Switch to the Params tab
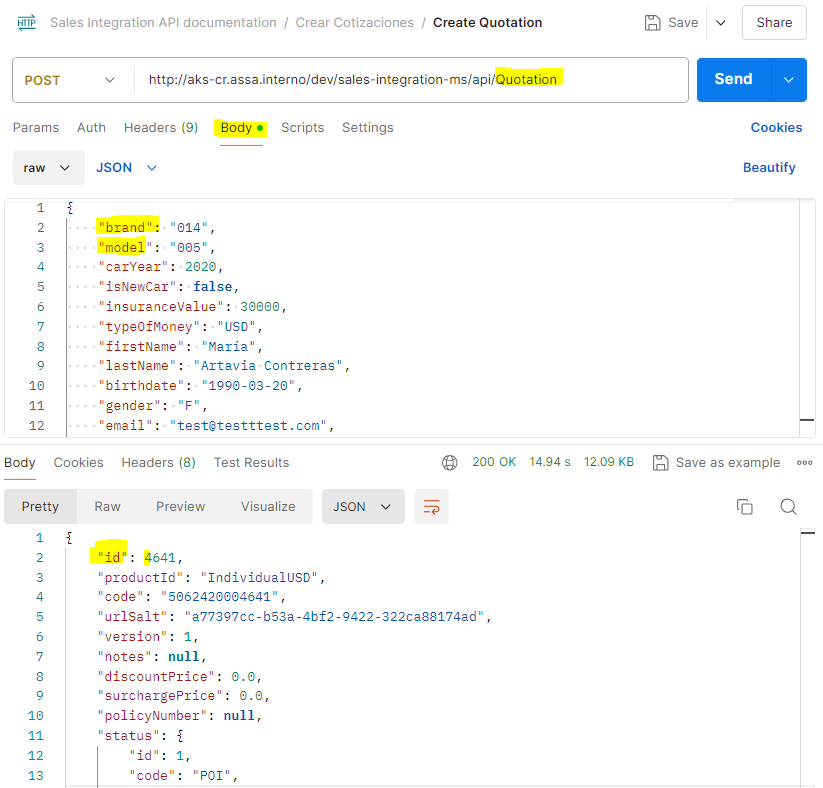 pos(36,128)
